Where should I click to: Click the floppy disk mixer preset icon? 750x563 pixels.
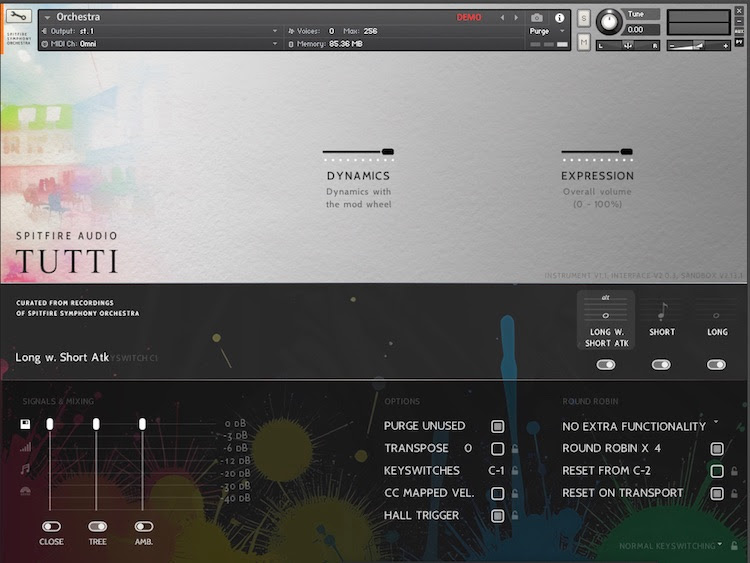[25, 425]
